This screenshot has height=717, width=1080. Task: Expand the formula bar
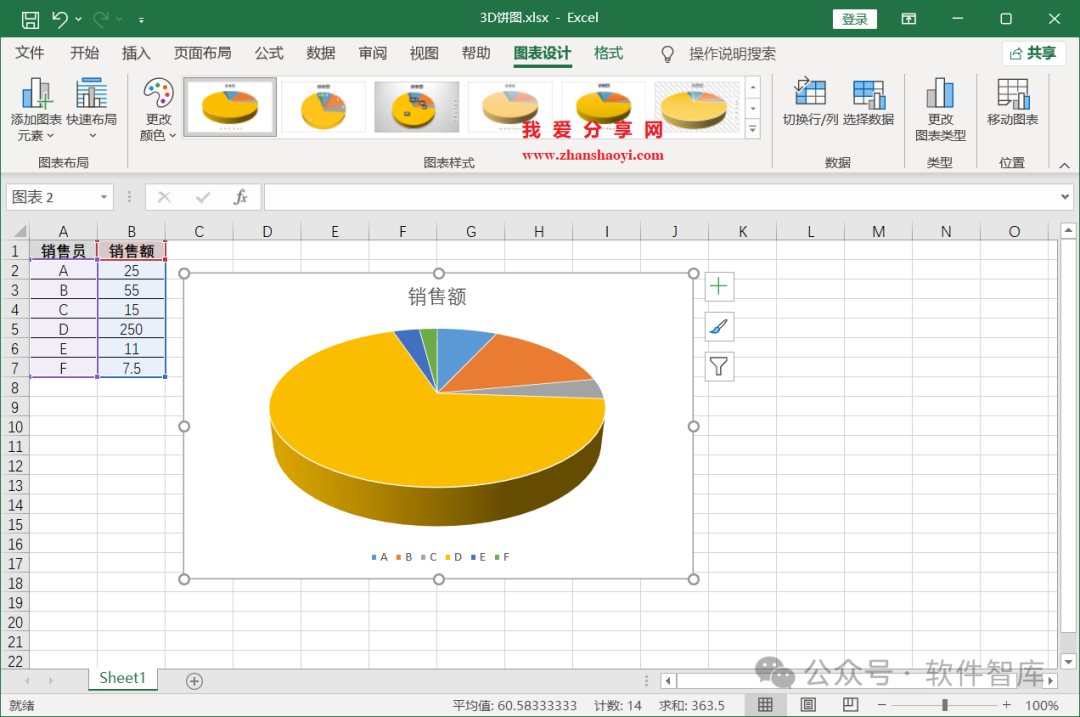[x=1065, y=198]
